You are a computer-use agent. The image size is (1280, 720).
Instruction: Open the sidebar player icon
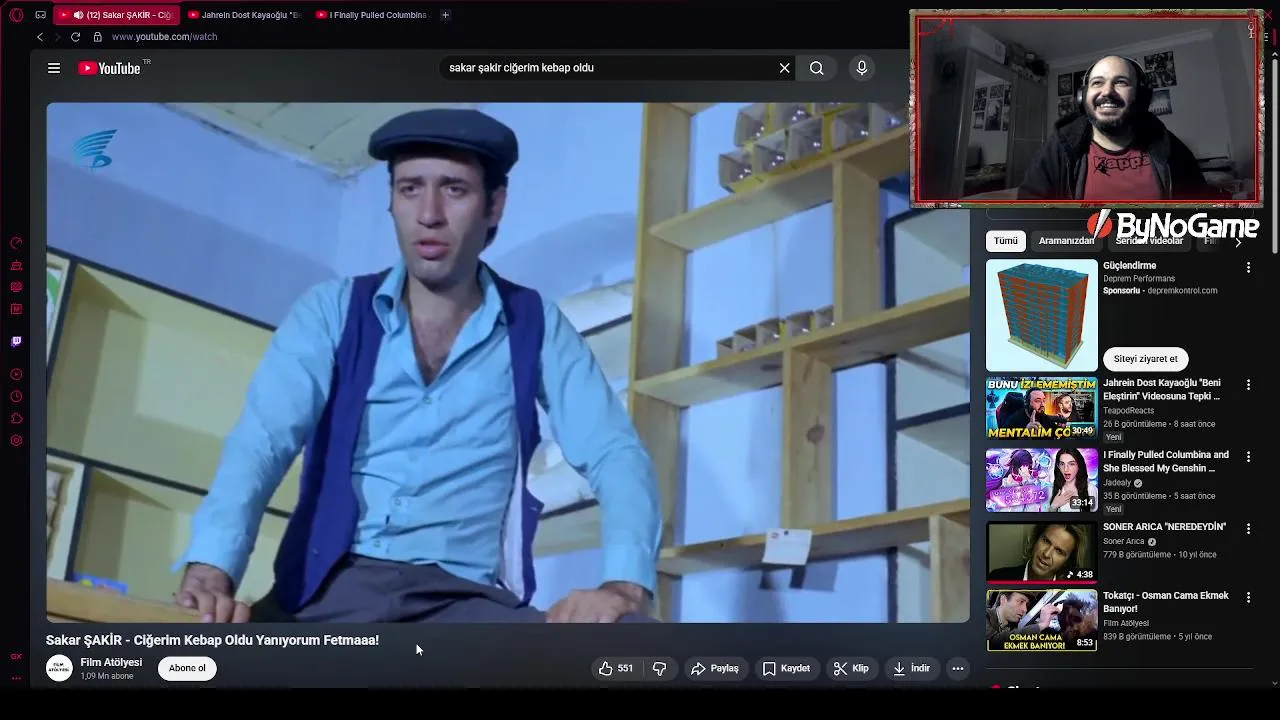pyautogui.click(x=16, y=375)
